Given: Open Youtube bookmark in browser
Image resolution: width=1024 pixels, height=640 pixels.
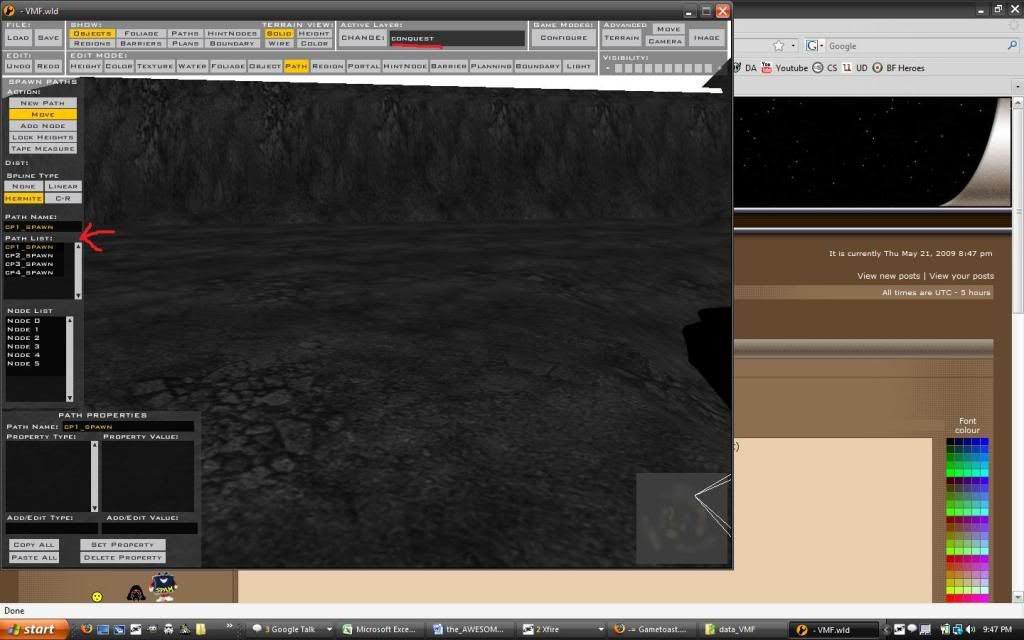Looking at the screenshot, I should tap(784, 68).
